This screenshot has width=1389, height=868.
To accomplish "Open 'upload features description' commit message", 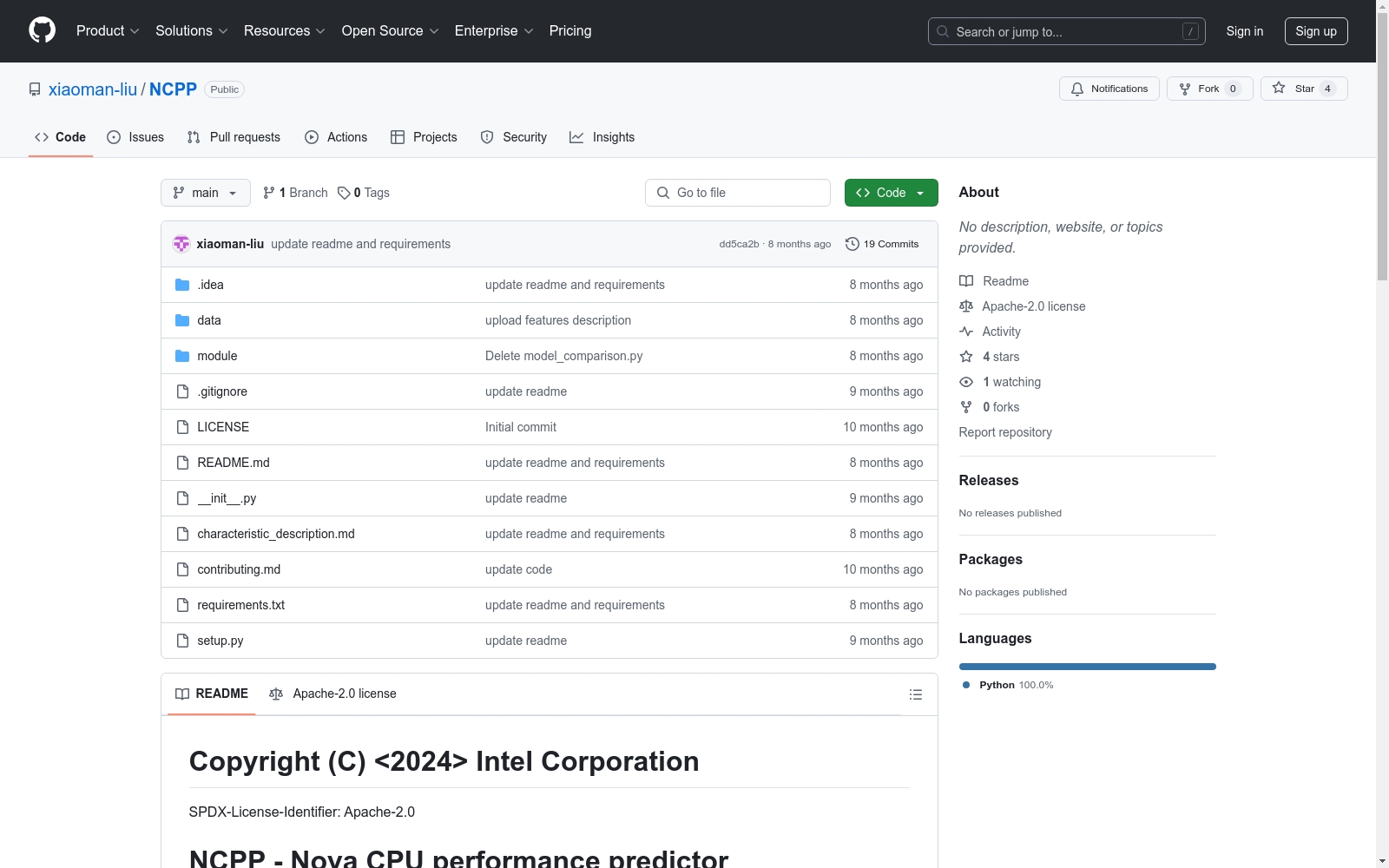I will click(x=558, y=320).
